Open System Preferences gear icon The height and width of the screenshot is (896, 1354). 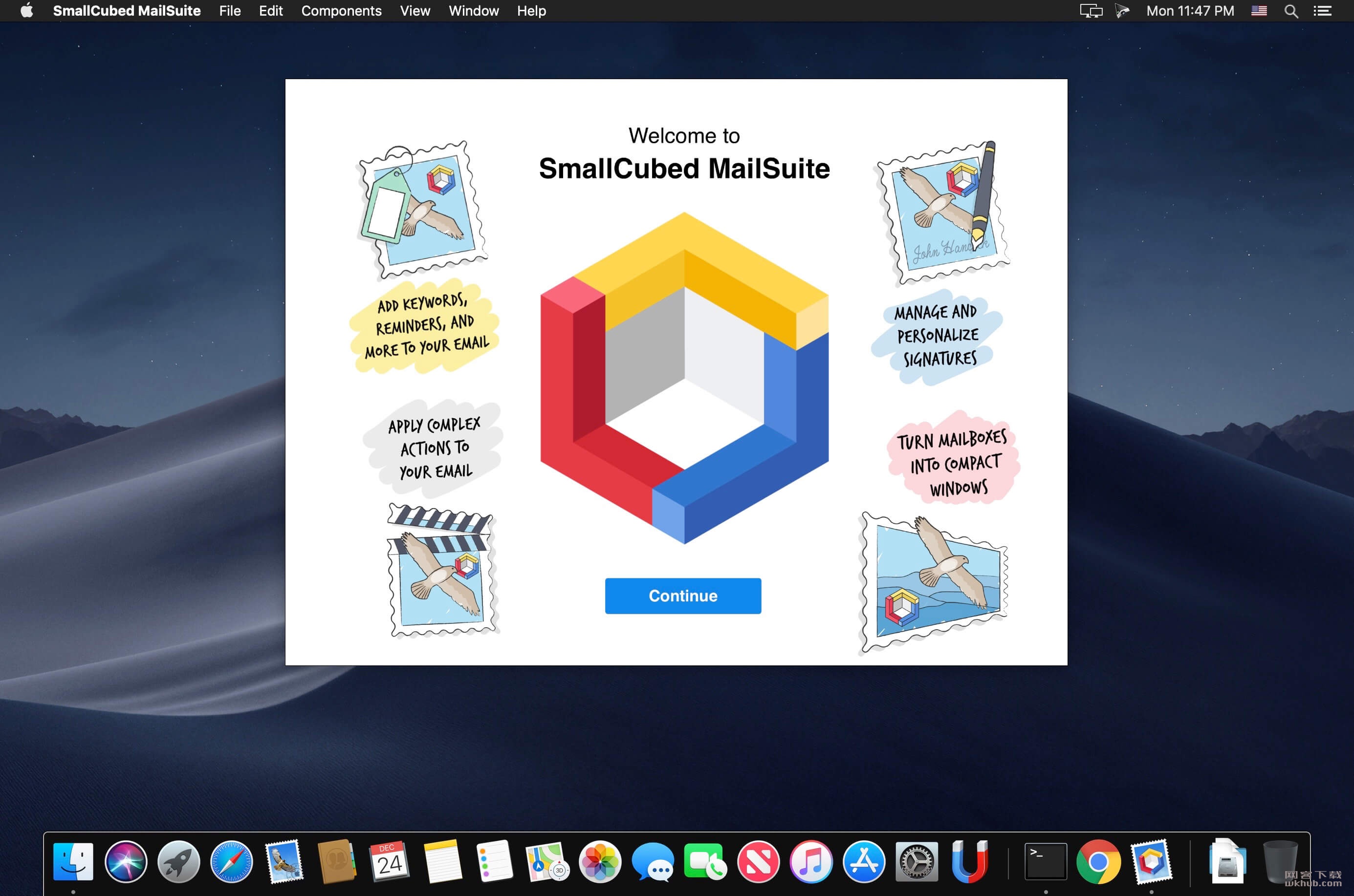point(916,861)
